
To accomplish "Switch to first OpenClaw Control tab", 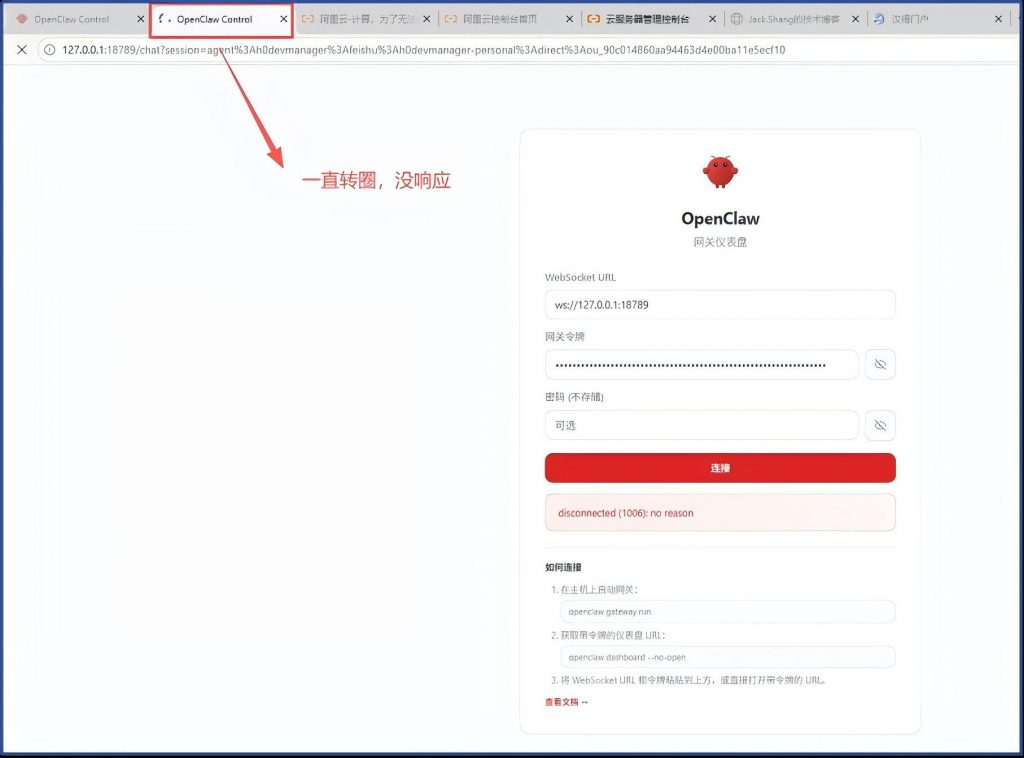I will (72, 19).
